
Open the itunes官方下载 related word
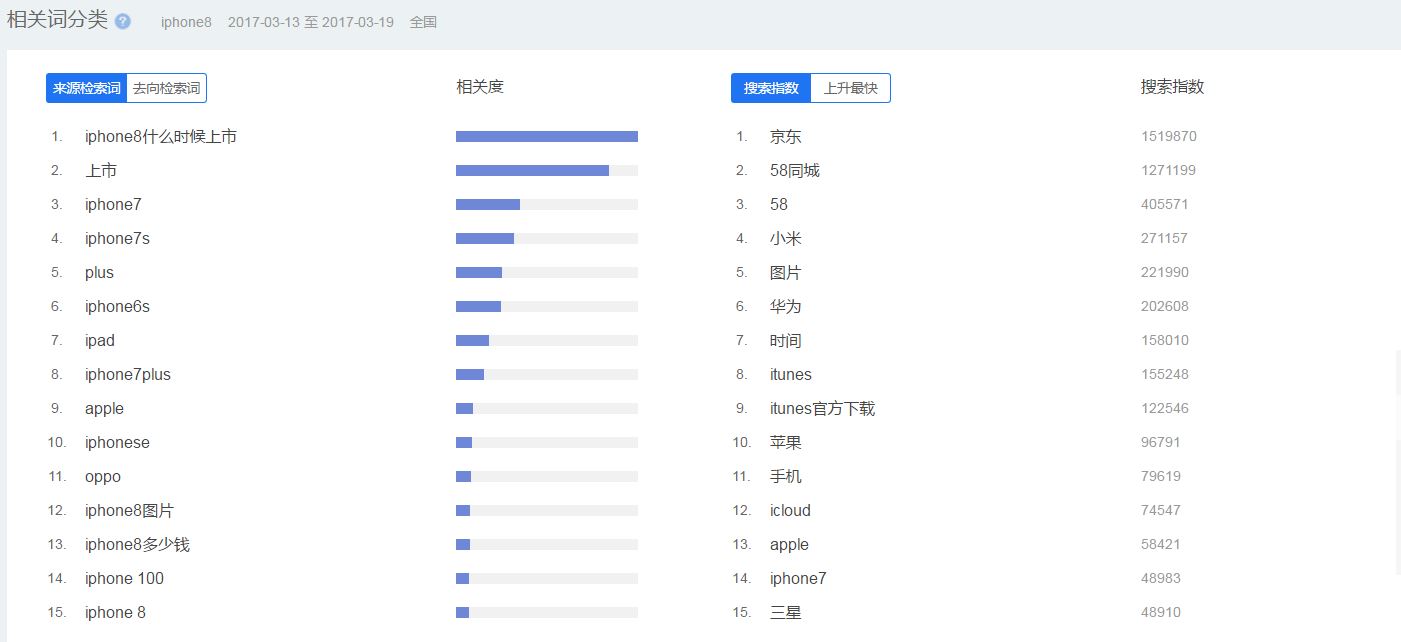pyautogui.click(x=822, y=408)
